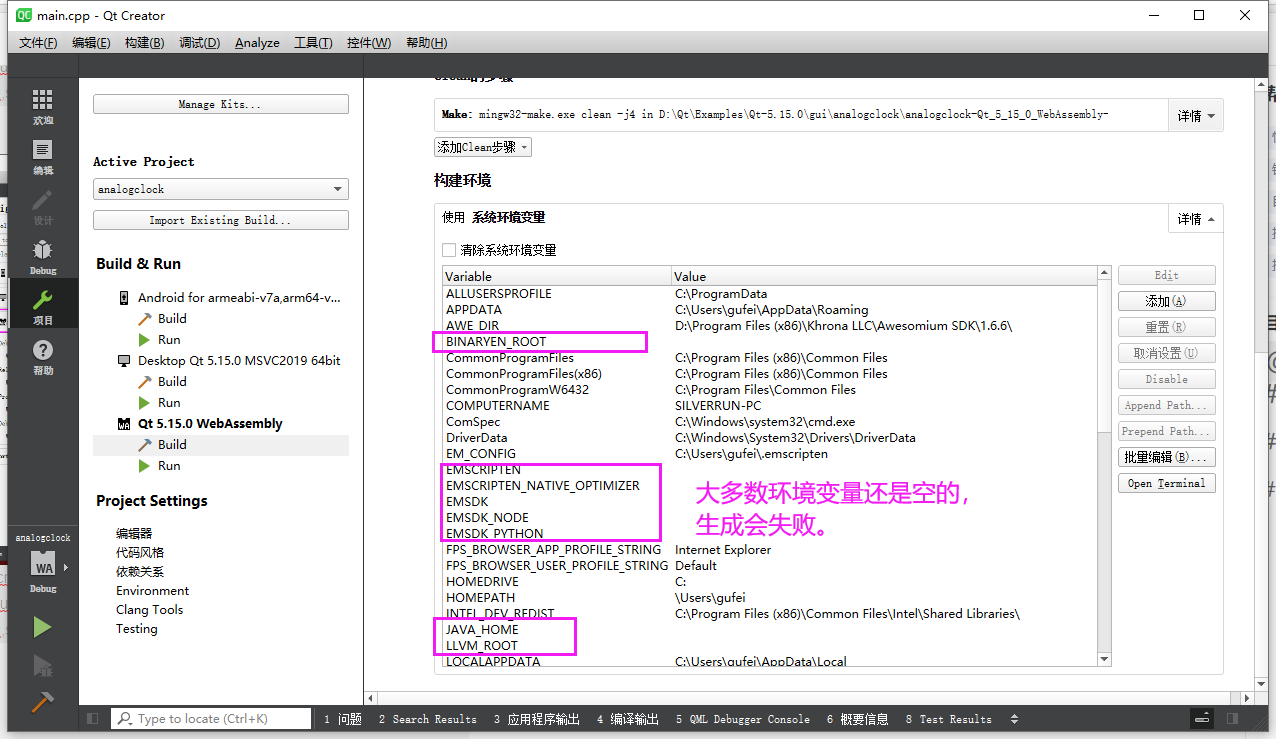
Task: Expand the 添加Clean步骤 dropdown
Action: click(x=483, y=146)
